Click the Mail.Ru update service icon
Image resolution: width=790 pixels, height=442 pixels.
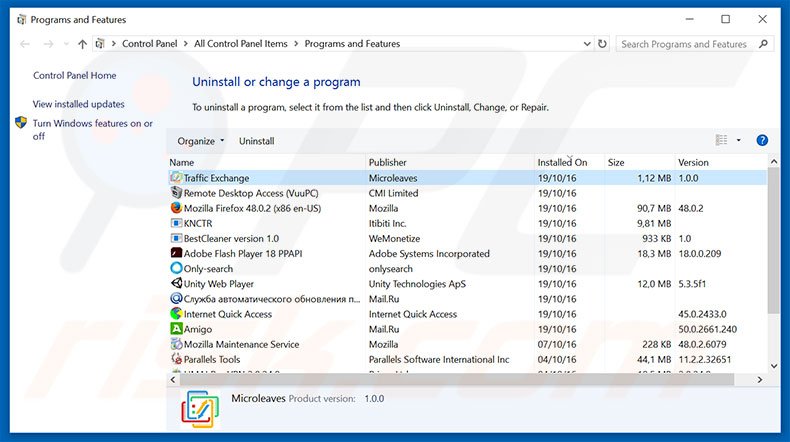176,298
